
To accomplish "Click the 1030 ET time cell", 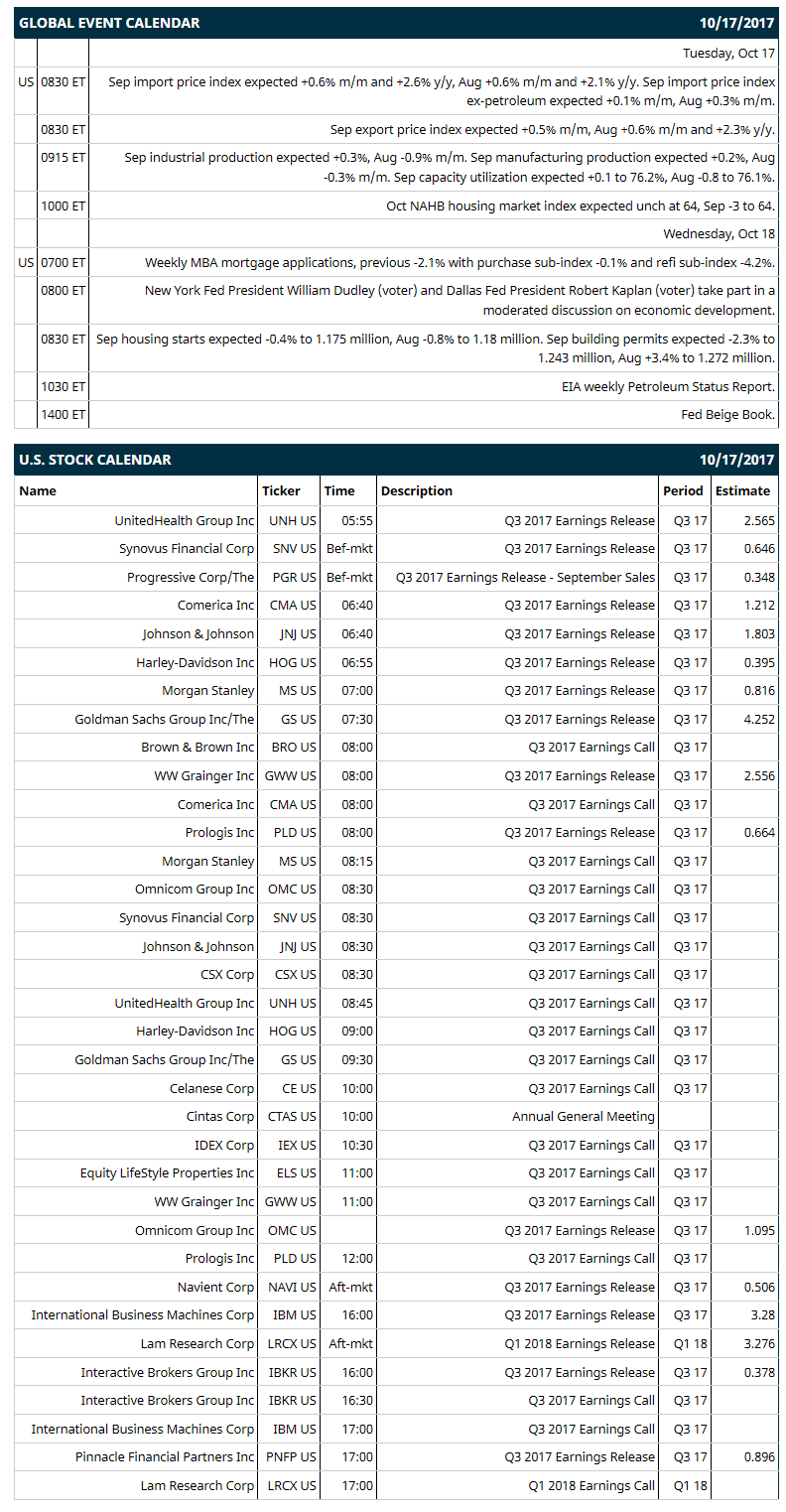I will (63, 386).
